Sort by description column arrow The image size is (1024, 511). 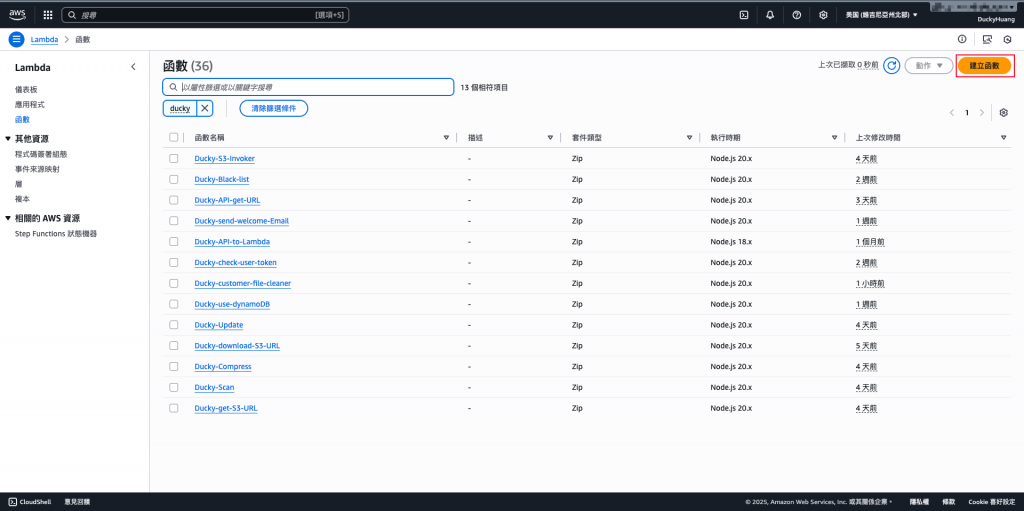click(x=551, y=137)
